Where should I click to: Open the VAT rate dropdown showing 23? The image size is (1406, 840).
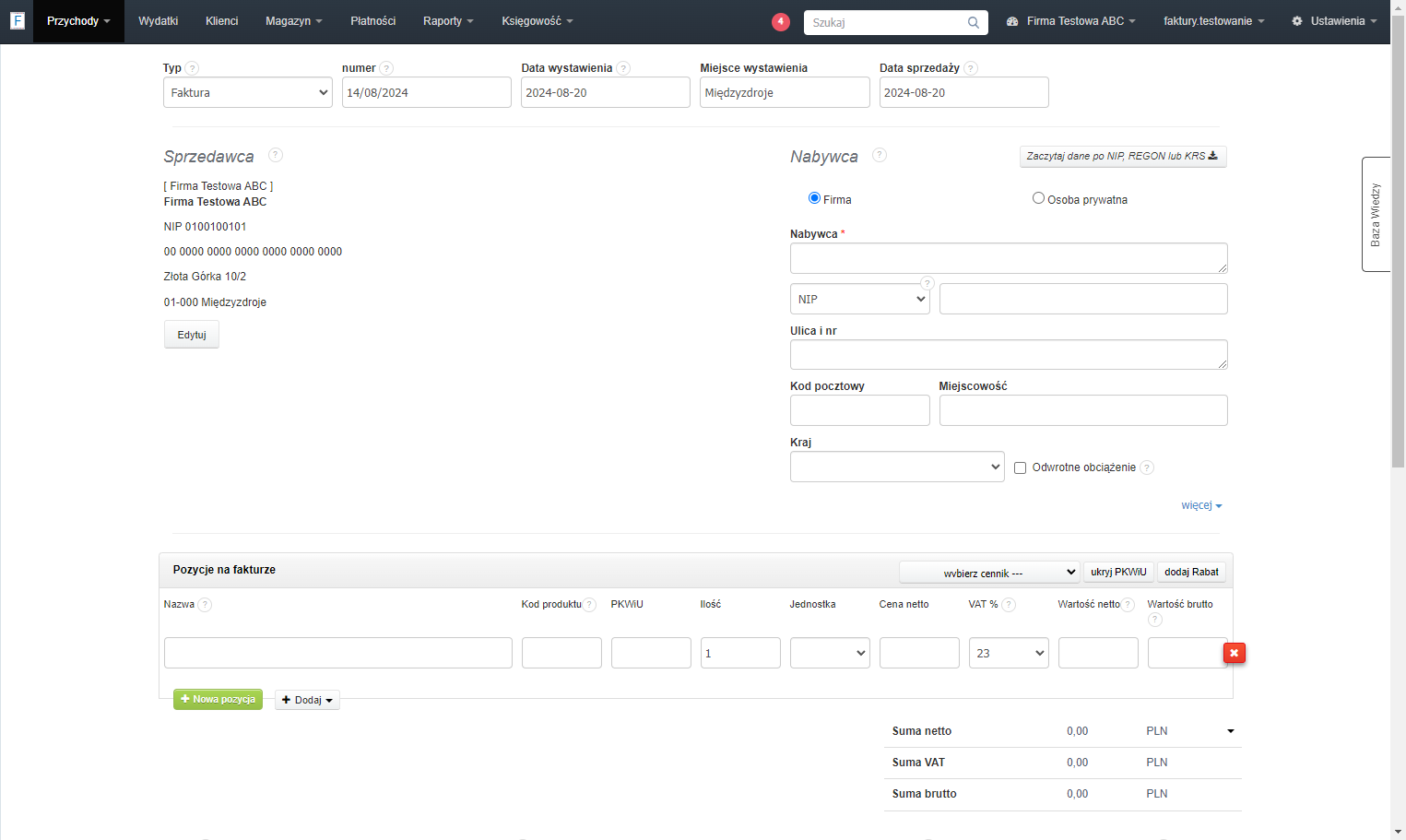[x=1009, y=653]
